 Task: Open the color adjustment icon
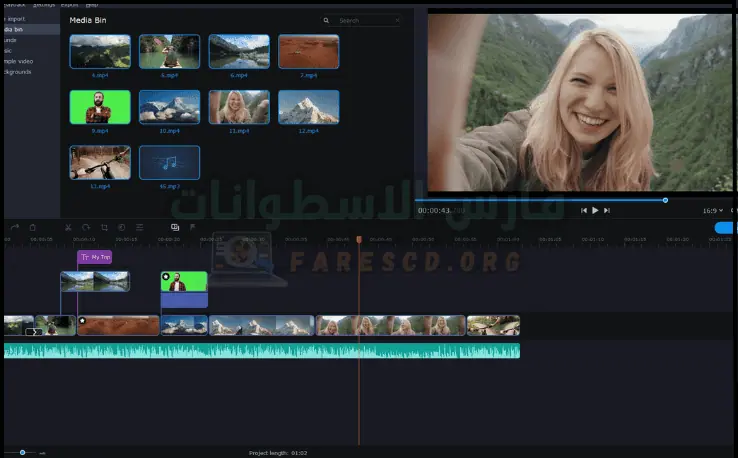[121, 227]
